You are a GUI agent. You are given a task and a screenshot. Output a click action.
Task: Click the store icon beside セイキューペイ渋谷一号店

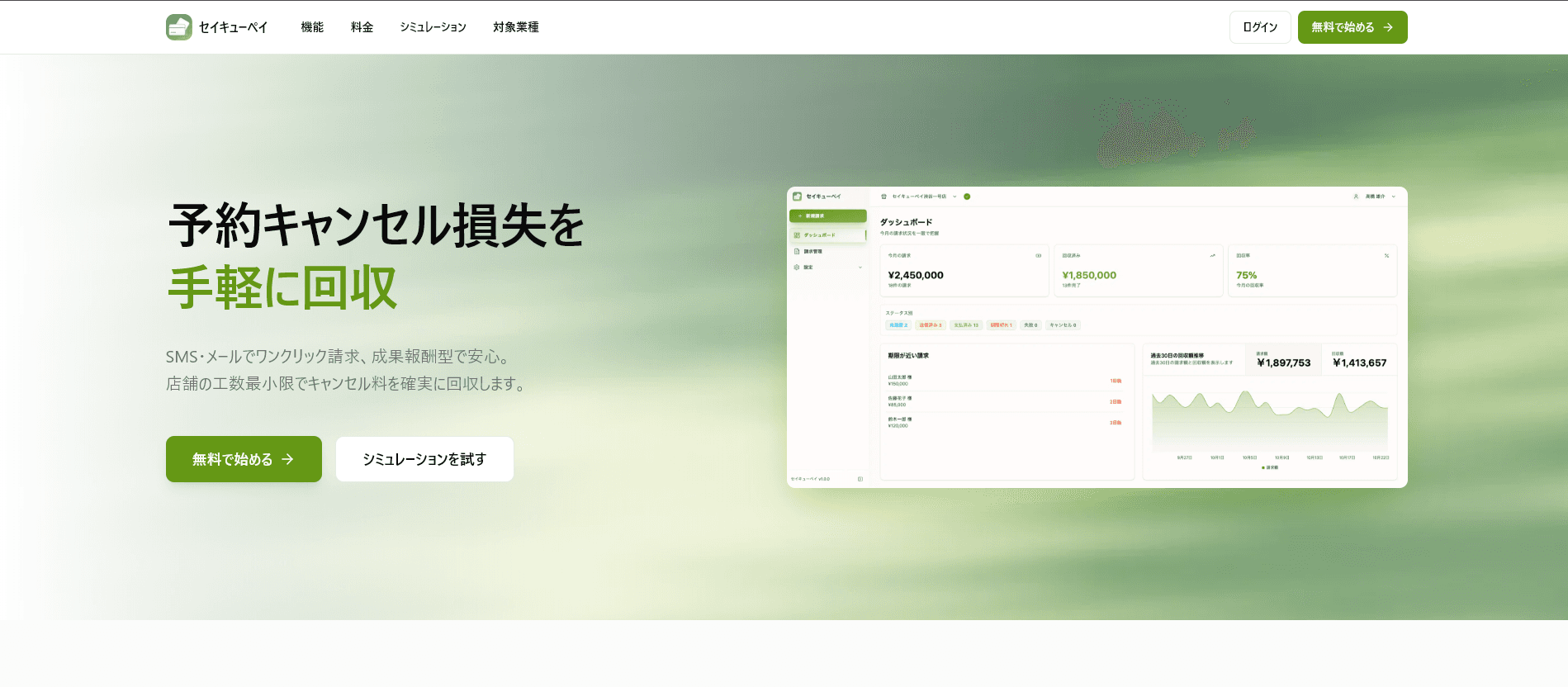883,197
